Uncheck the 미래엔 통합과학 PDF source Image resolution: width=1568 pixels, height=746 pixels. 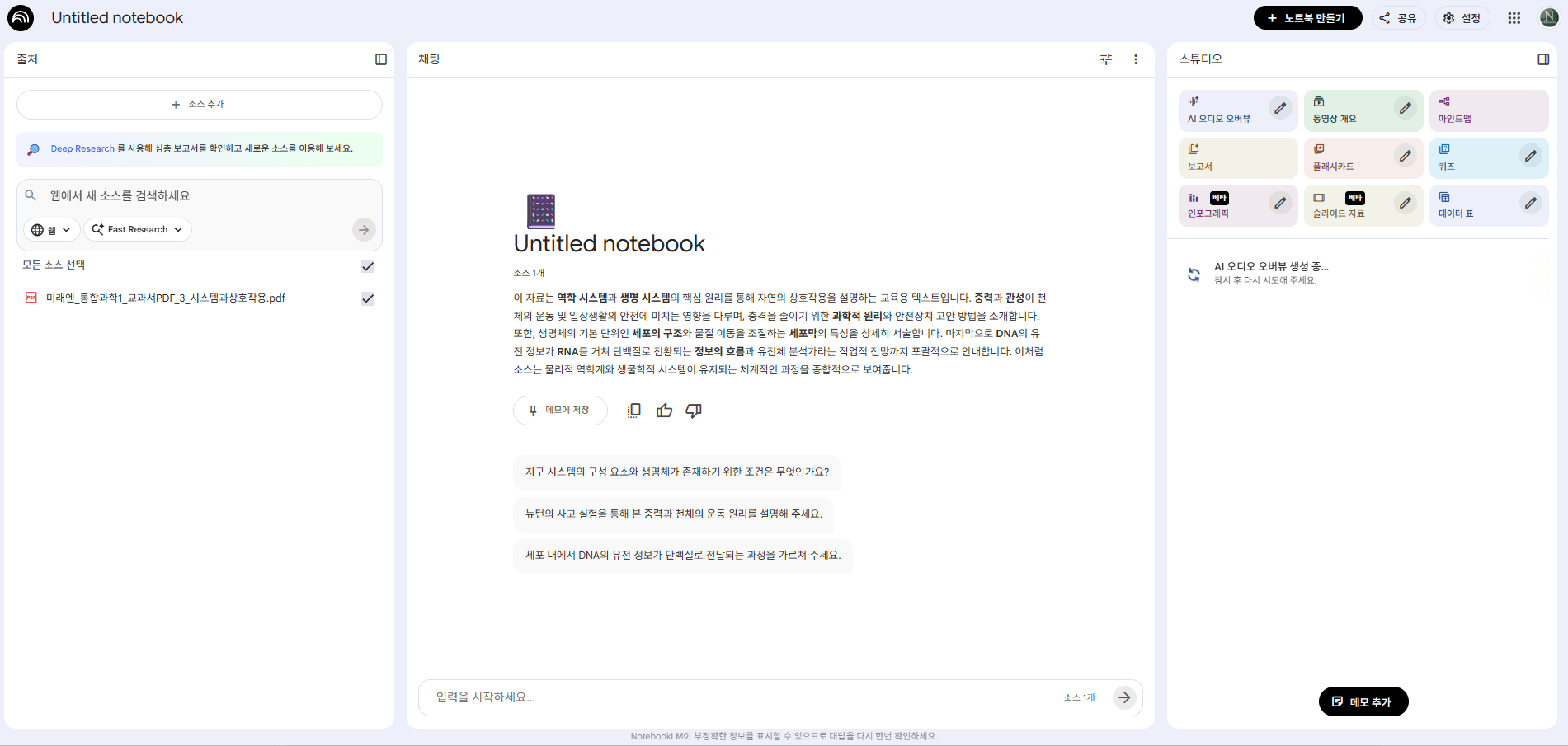coord(368,298)
